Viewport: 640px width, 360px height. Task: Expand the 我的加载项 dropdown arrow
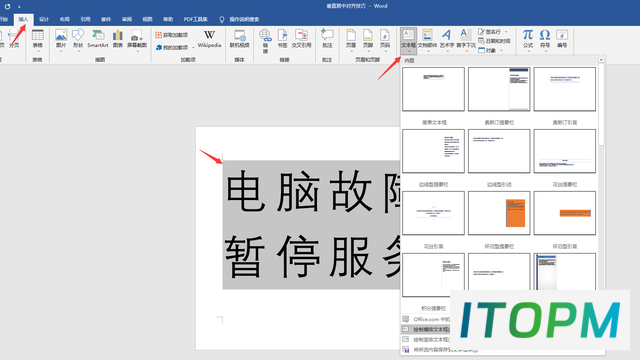click(193, 48)
